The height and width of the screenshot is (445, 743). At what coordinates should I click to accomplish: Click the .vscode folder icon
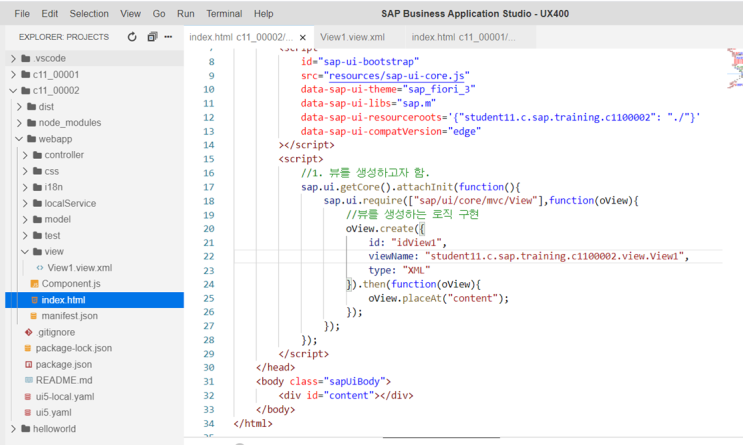pyautogui.click(x=26, y=58)
